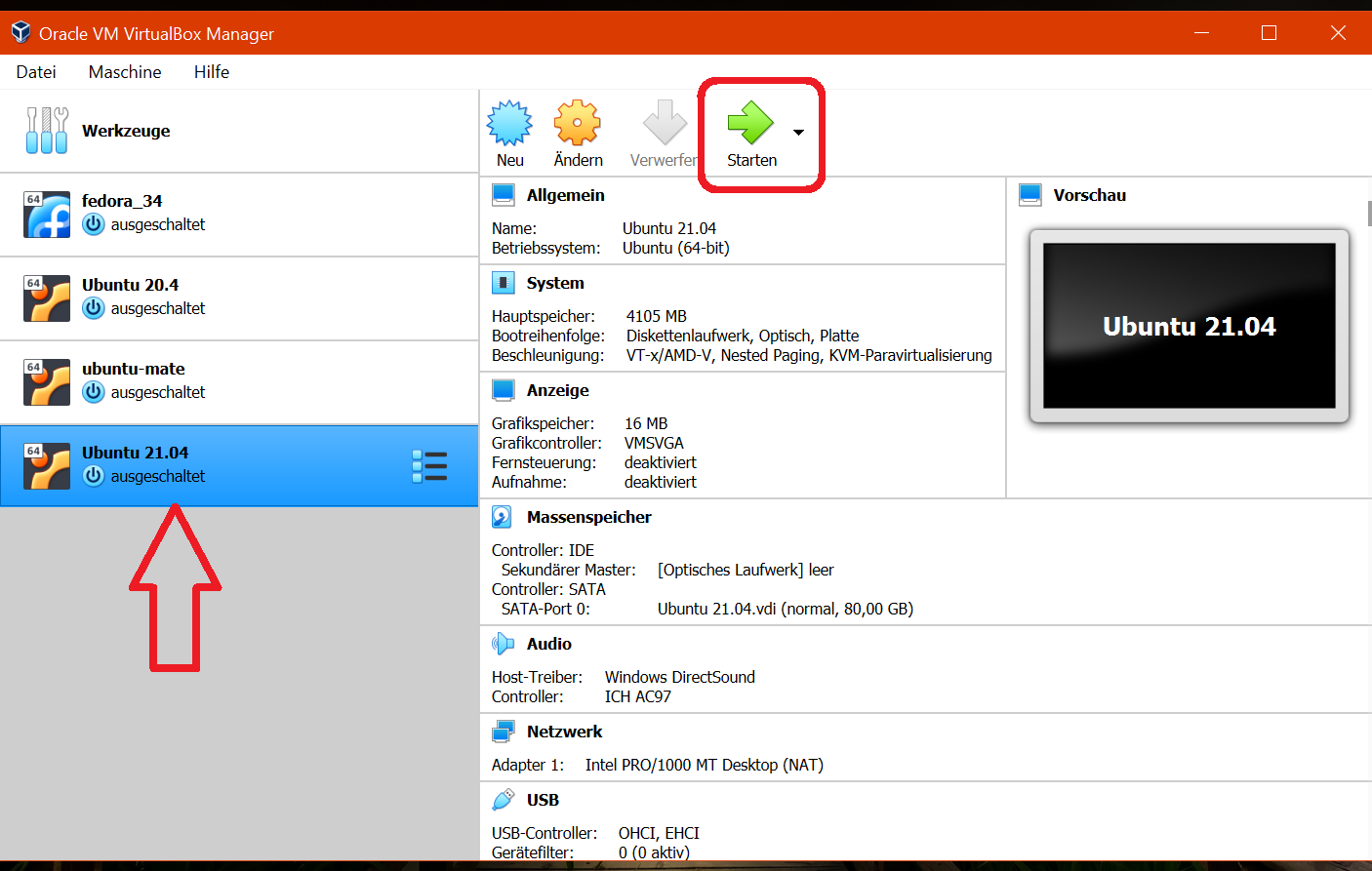Screen dimensions: 1372x871
Task: Click the Audio speaker icon
Action: click(504, 644)
